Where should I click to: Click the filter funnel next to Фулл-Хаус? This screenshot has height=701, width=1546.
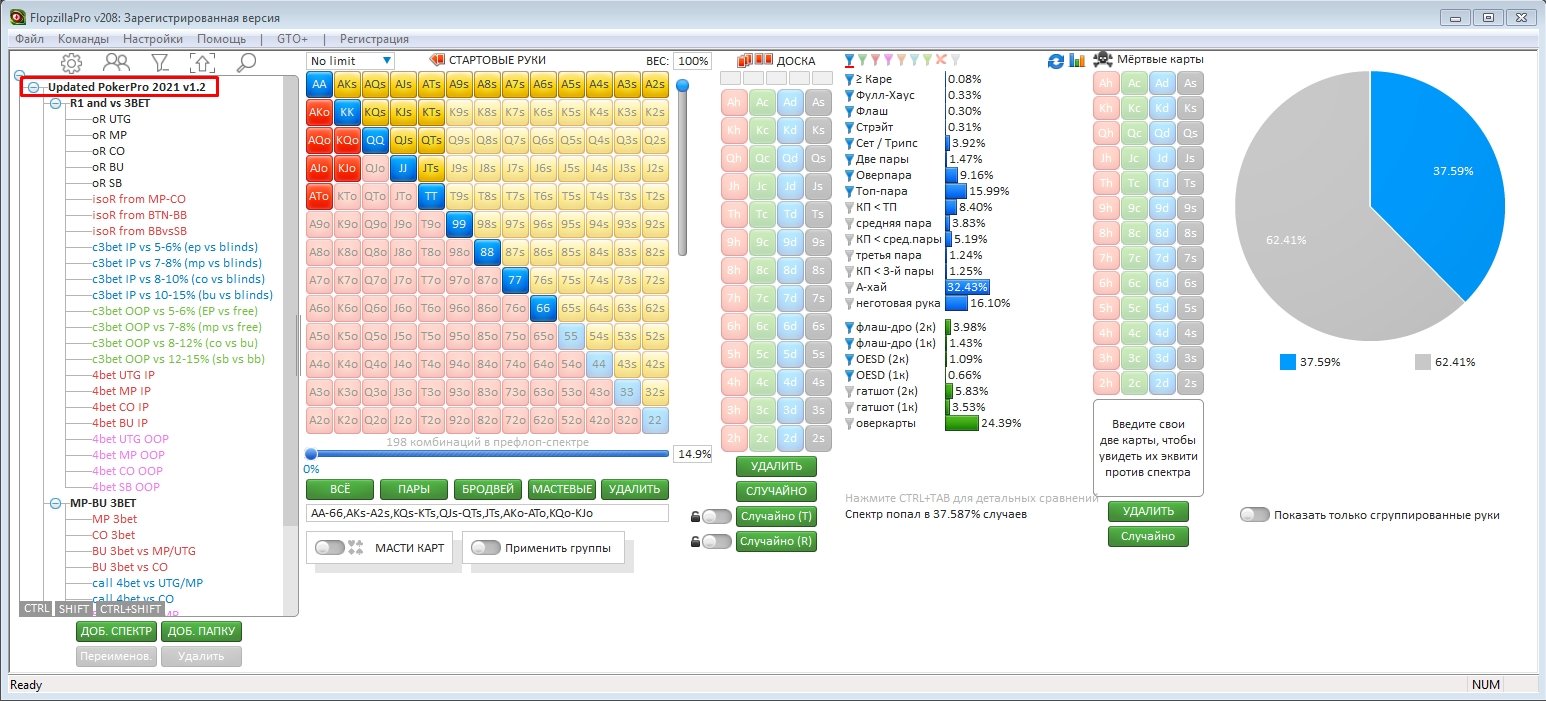click(850, 95)
